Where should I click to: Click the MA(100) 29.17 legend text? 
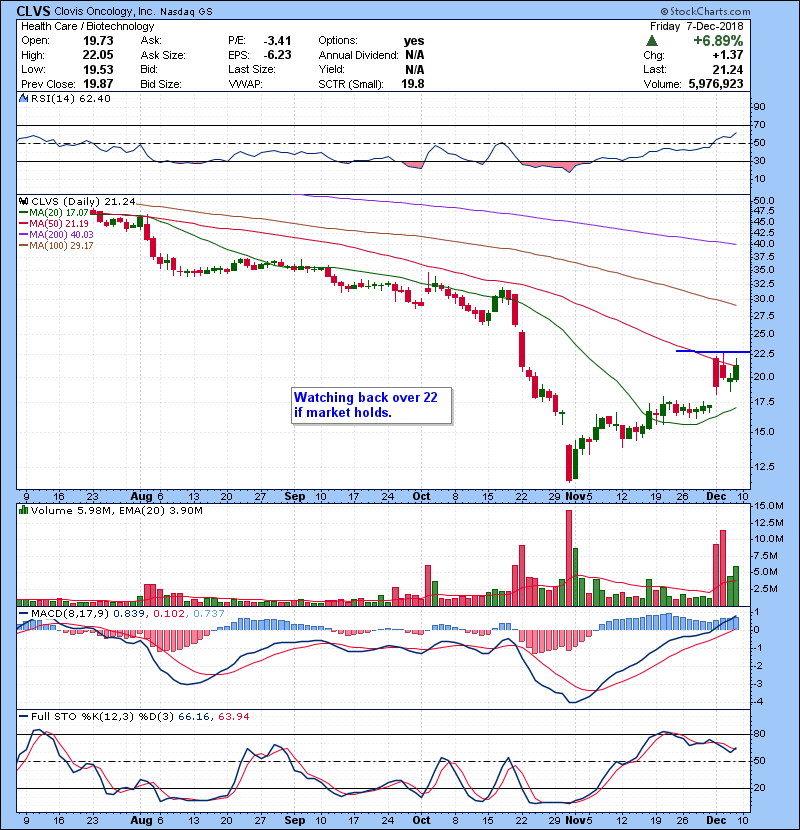pyautogui.click(x=61, y=246)
